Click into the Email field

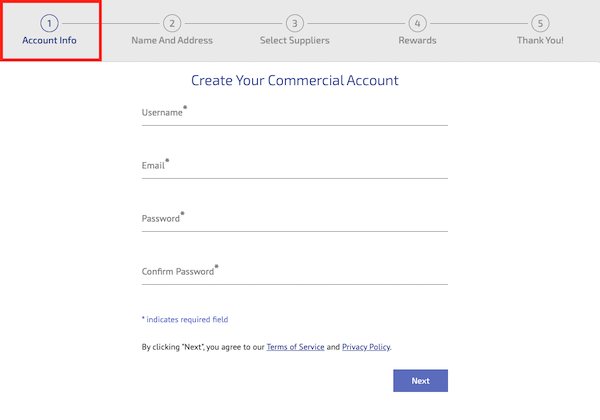pos(295,167)
